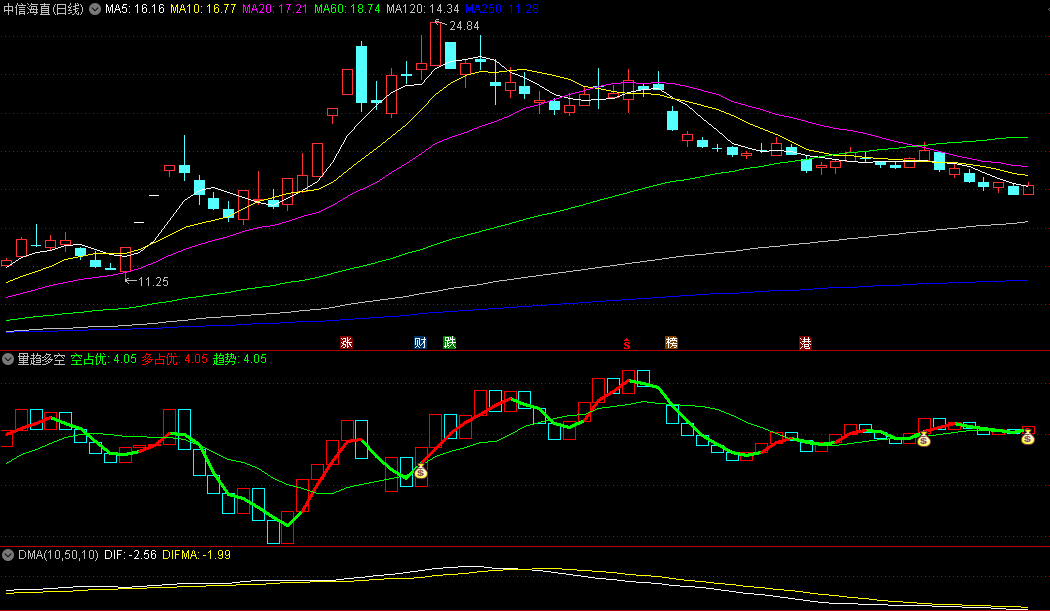Click the middle money bag signal icon

point(923,439)
